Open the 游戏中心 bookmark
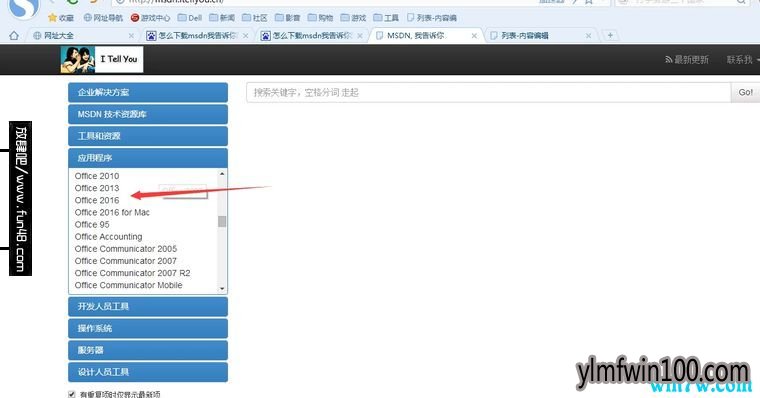This screenshot has width=760, height=398. click(x=150, y=18)
